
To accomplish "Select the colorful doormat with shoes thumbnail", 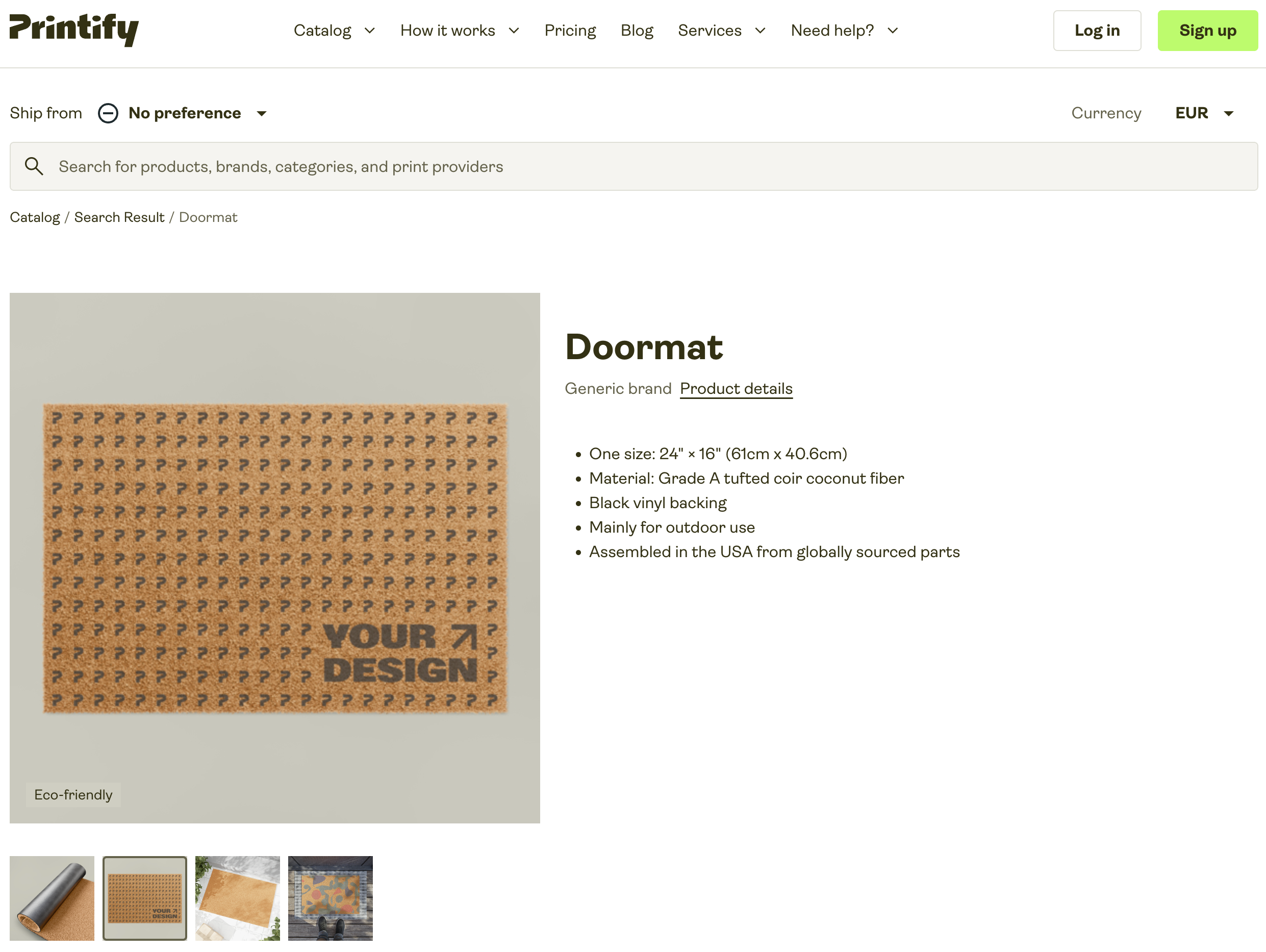I will click(330, 897).
